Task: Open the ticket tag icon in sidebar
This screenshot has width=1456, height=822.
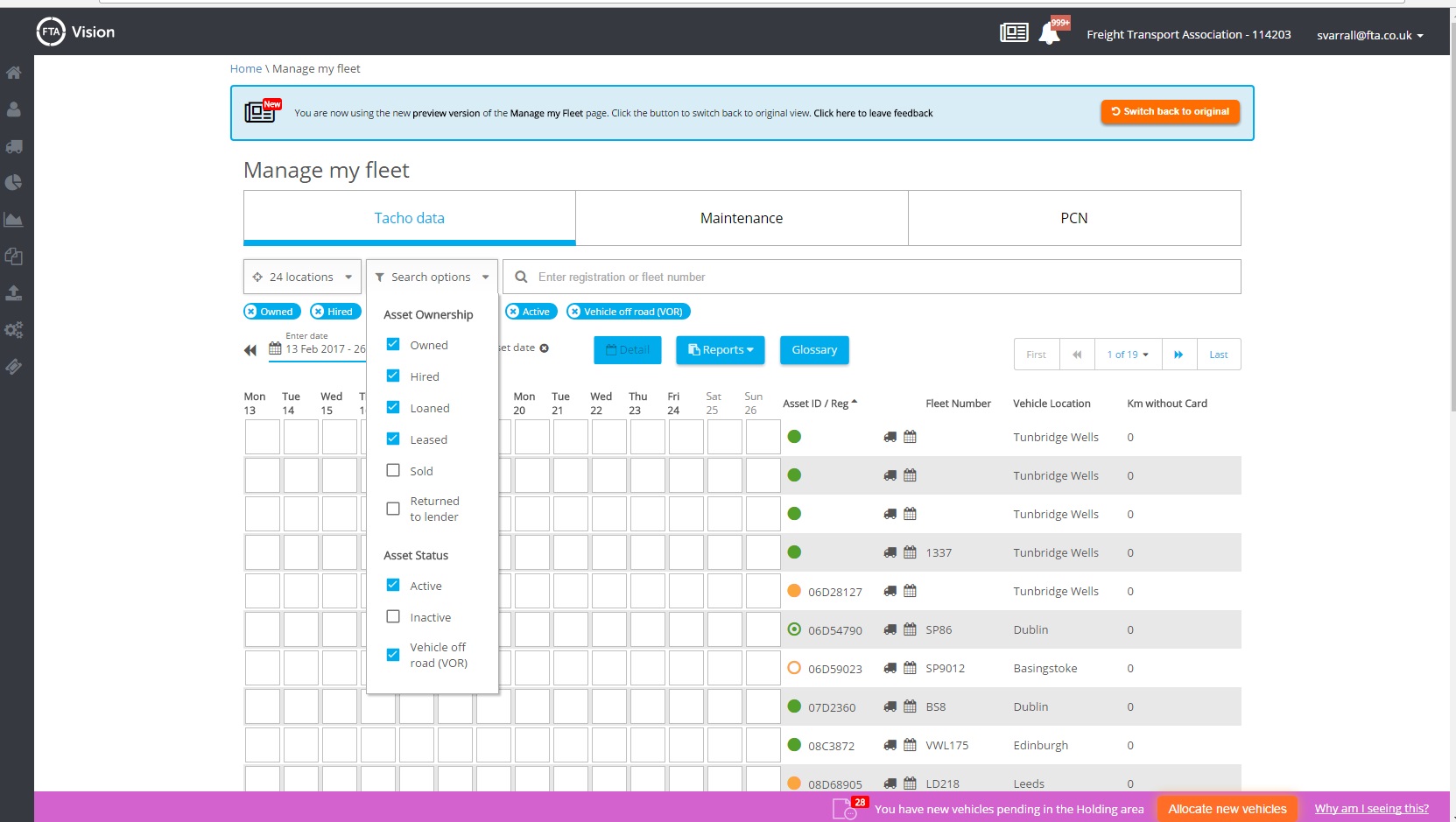Action: [14, 367]
